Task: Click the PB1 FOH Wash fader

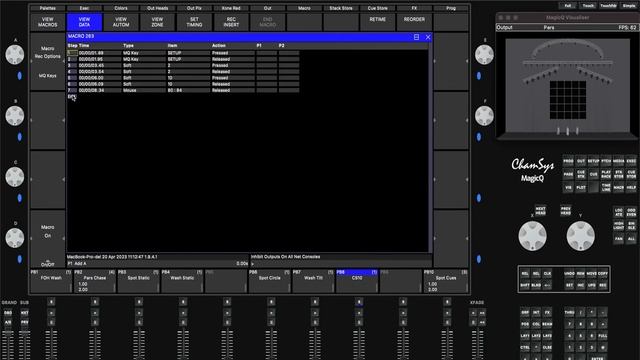Action: [x=51, y=345]
